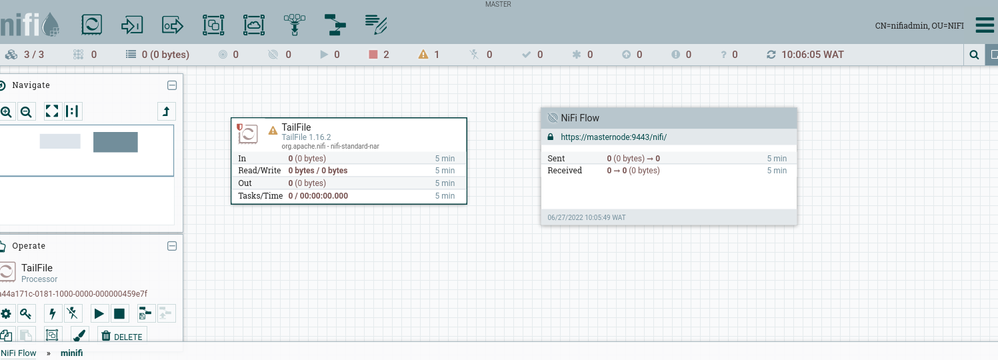Click the CN=nifiadmin, OU=NIFI user label

tap(919, 26)
